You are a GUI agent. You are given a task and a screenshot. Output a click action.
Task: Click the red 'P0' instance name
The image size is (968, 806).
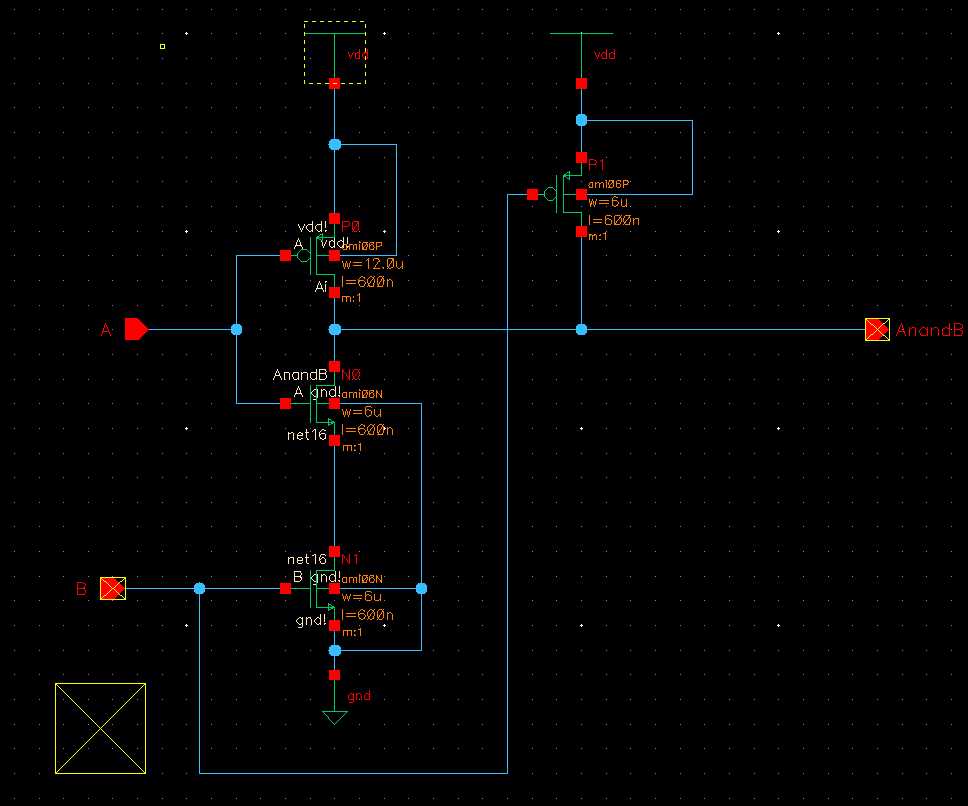(x=351, y=226)
